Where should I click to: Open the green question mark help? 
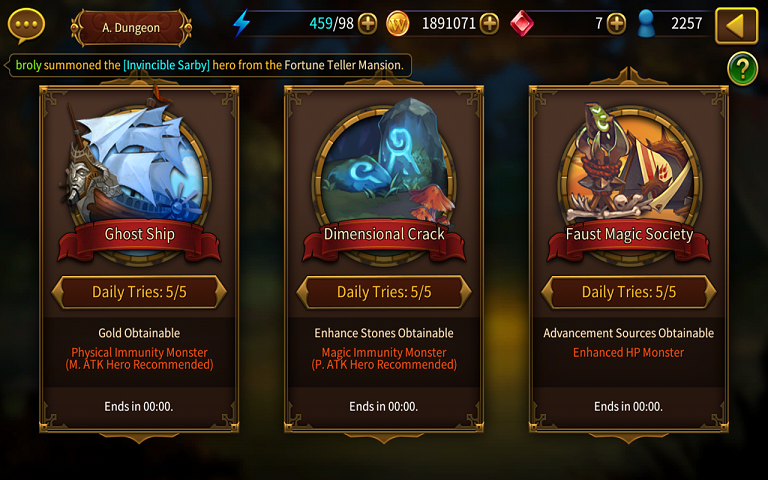point(743,69)
